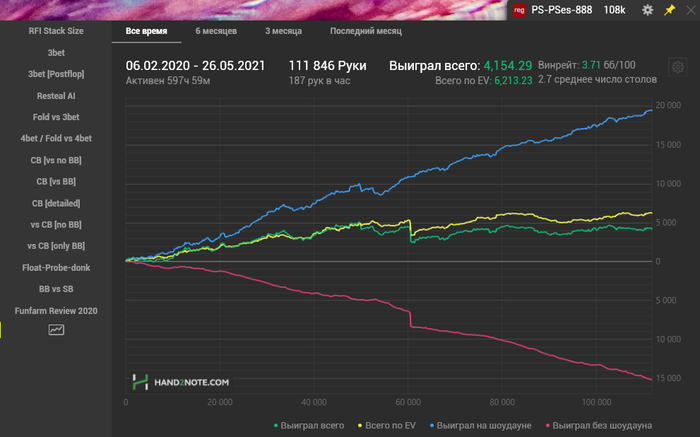The width and height of the screenshot is (700, 437).
Task: Toggle the "Выиграл всего" legend series
Action: coord(309,426)
